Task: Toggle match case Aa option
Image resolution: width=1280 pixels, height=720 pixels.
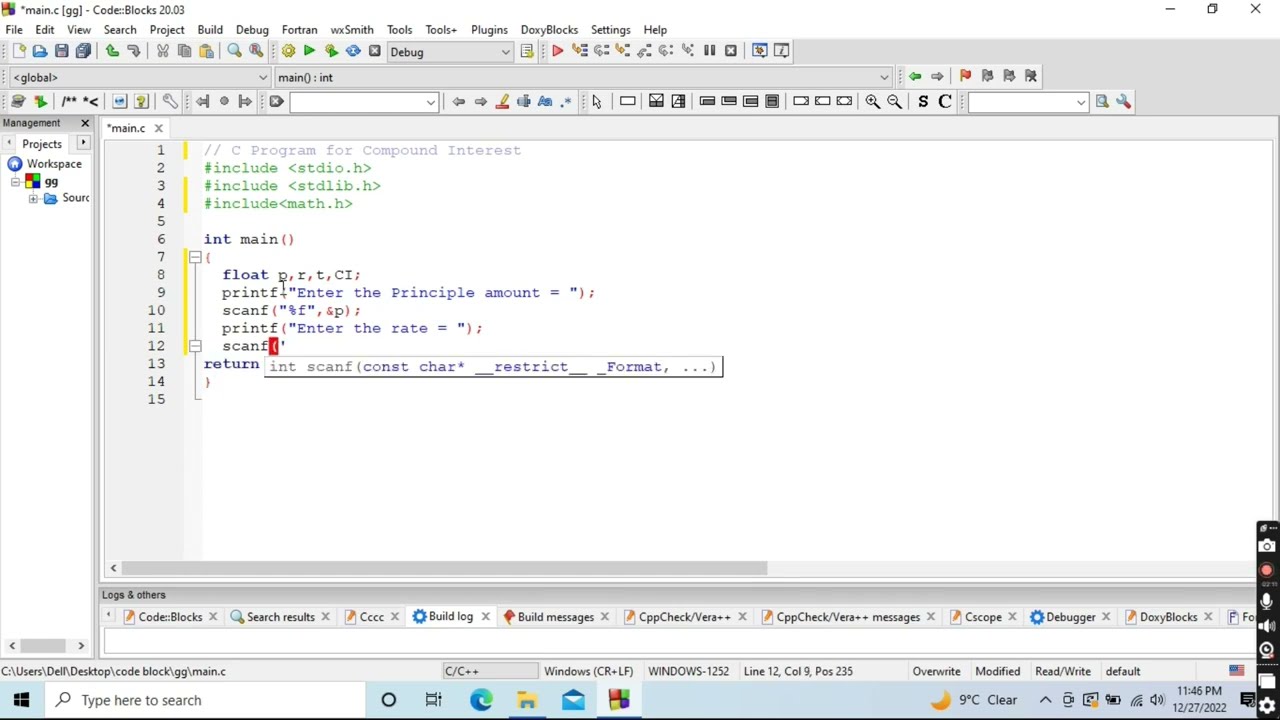Action: (x=545, y=101)
